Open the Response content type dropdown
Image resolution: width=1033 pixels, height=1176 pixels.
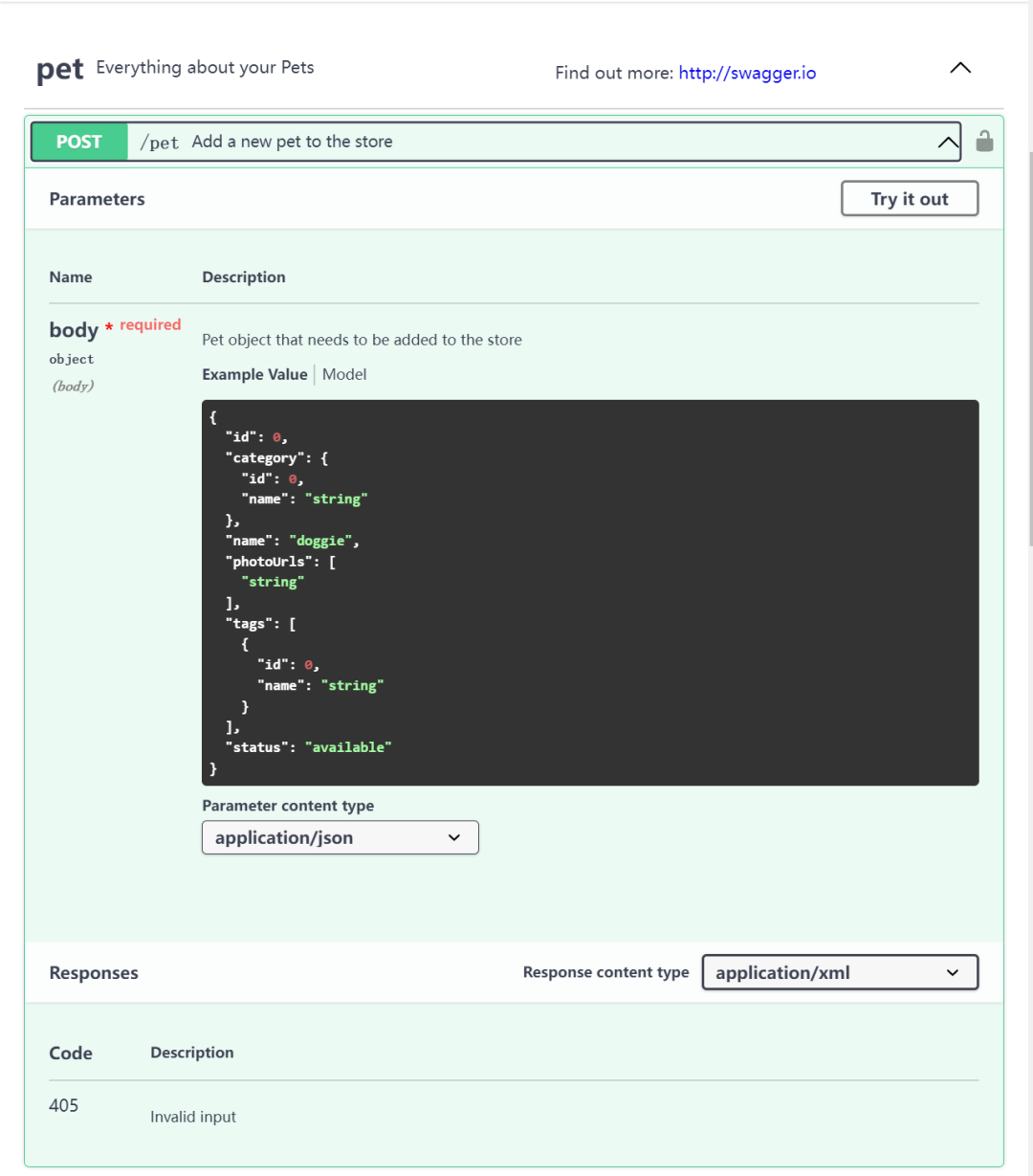(840, 972)
